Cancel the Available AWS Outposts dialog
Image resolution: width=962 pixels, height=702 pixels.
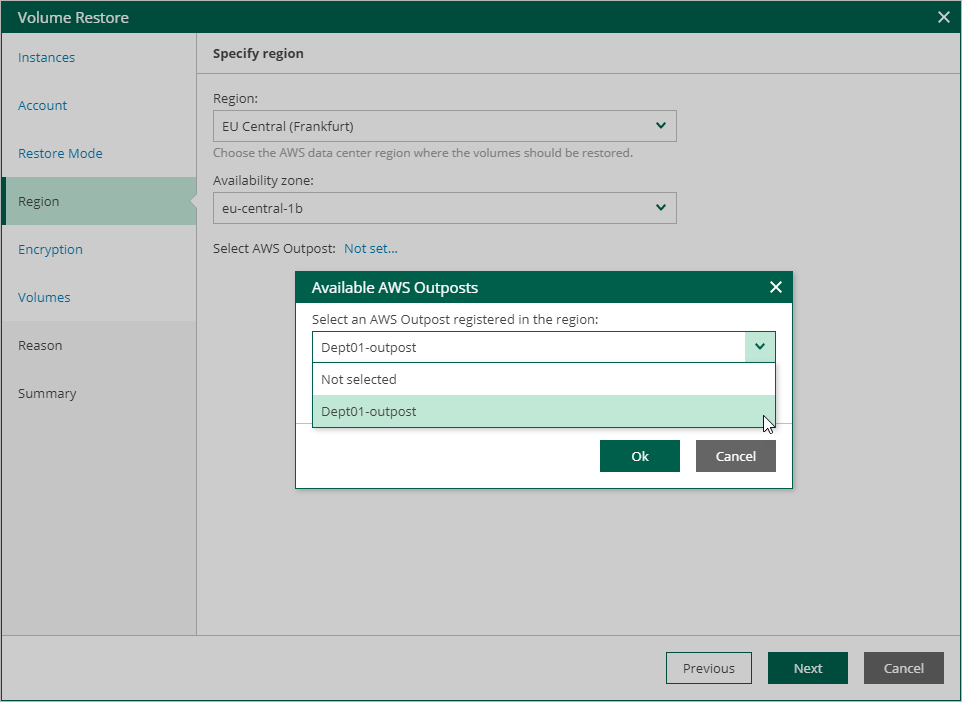click(x=736, y=456)
